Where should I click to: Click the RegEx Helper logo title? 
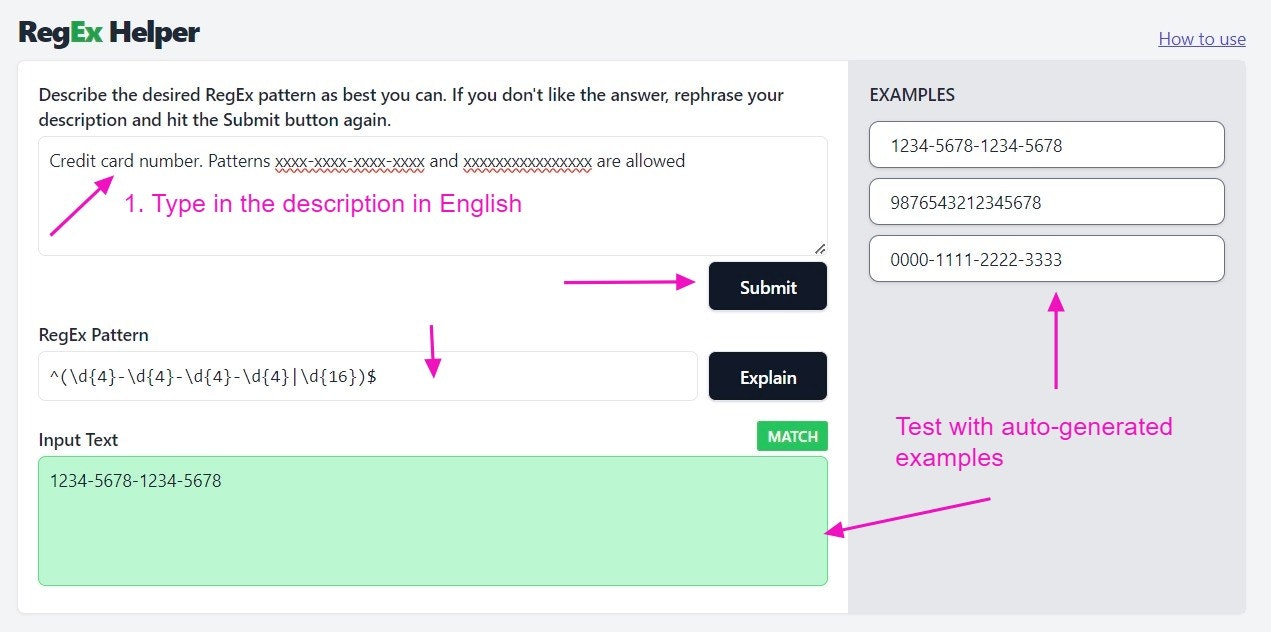[108, 31]
